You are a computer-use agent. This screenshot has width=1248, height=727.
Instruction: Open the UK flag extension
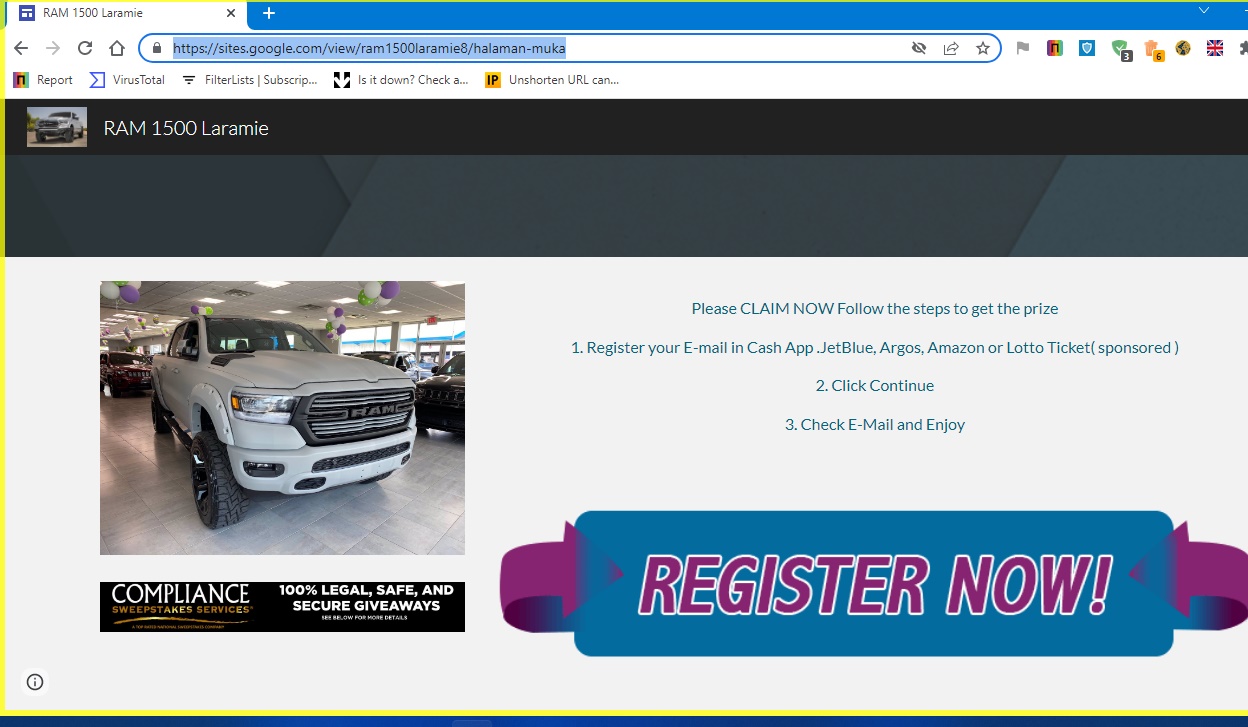(x=1215, y=47)
